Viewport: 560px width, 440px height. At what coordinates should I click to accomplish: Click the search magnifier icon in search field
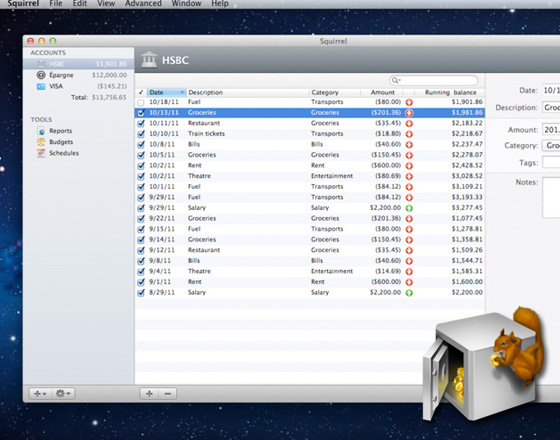click(x=394, y=80)
